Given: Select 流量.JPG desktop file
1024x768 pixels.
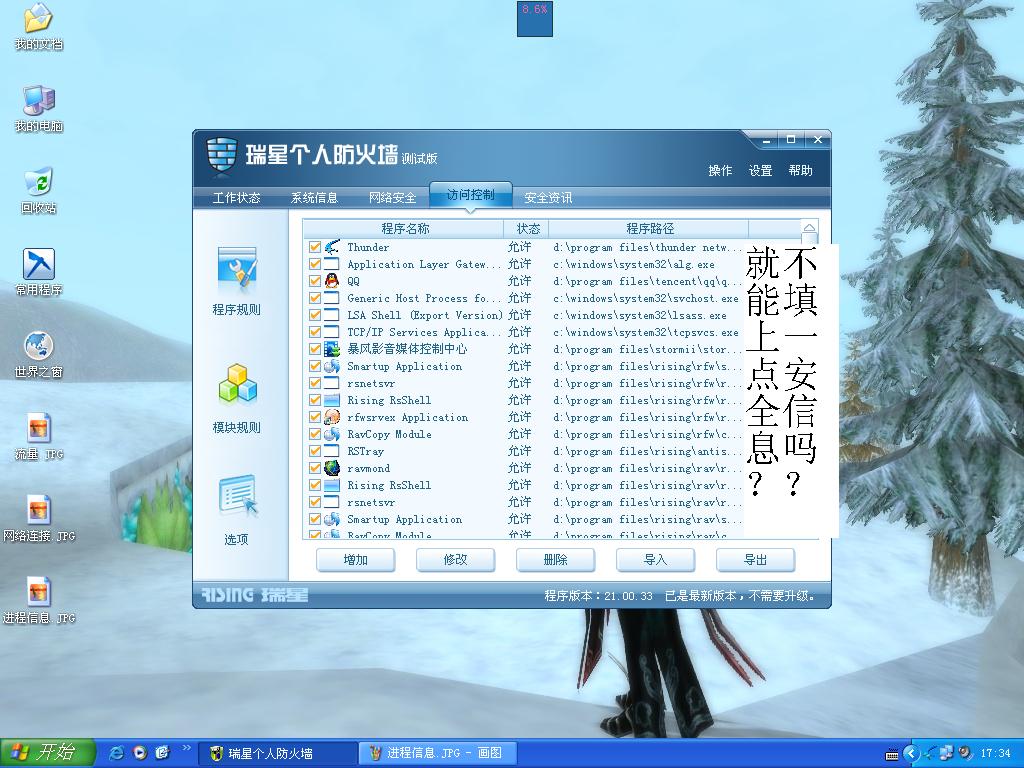Looking at the screenshot, I should pos(39,437).
